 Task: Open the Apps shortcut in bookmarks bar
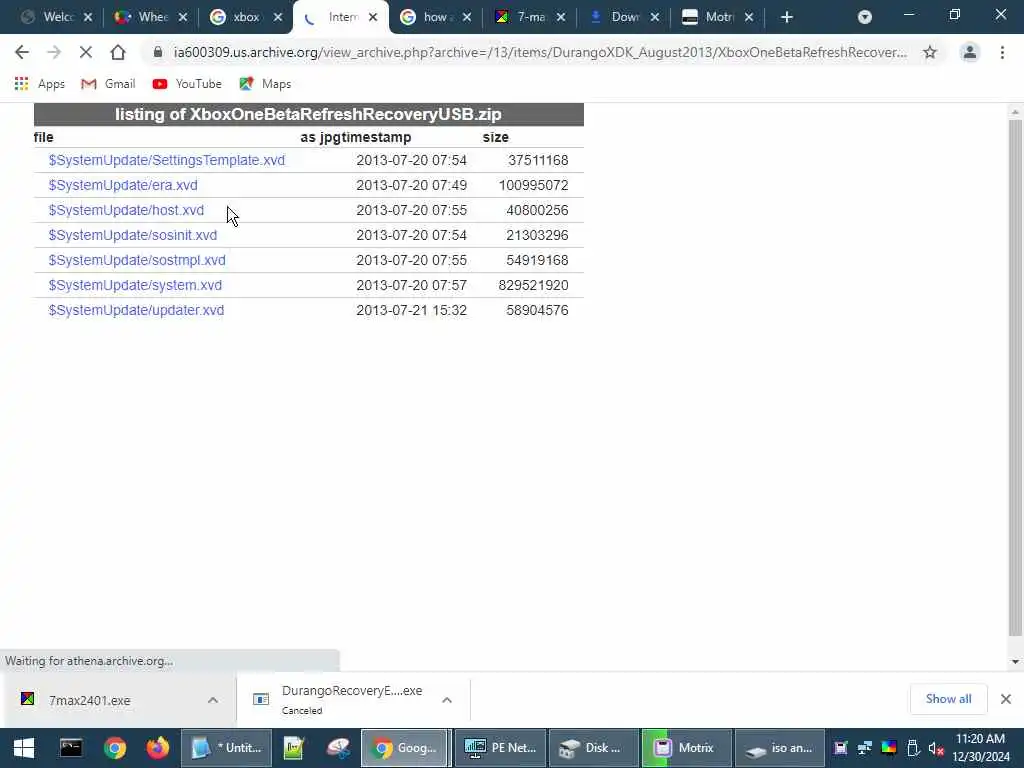point(39,84)
